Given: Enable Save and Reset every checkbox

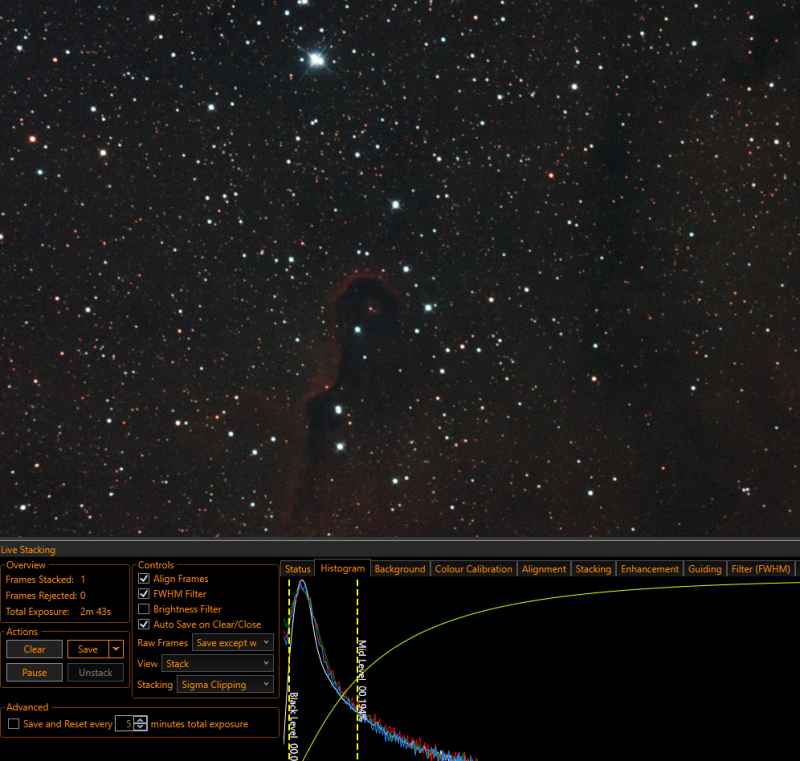Looking at the screenshot, I should pyautogui.click(x=14, y=724).
